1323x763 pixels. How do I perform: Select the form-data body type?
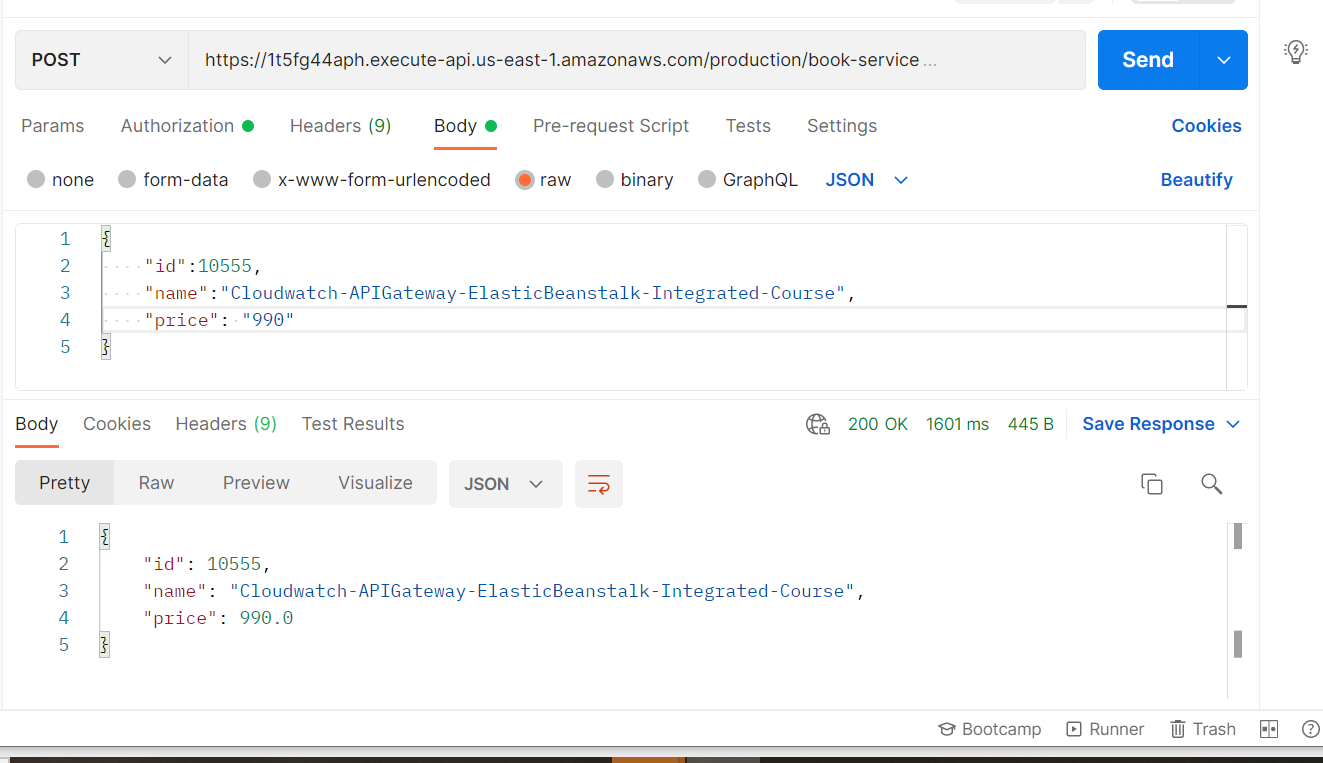tap(173, 179)
